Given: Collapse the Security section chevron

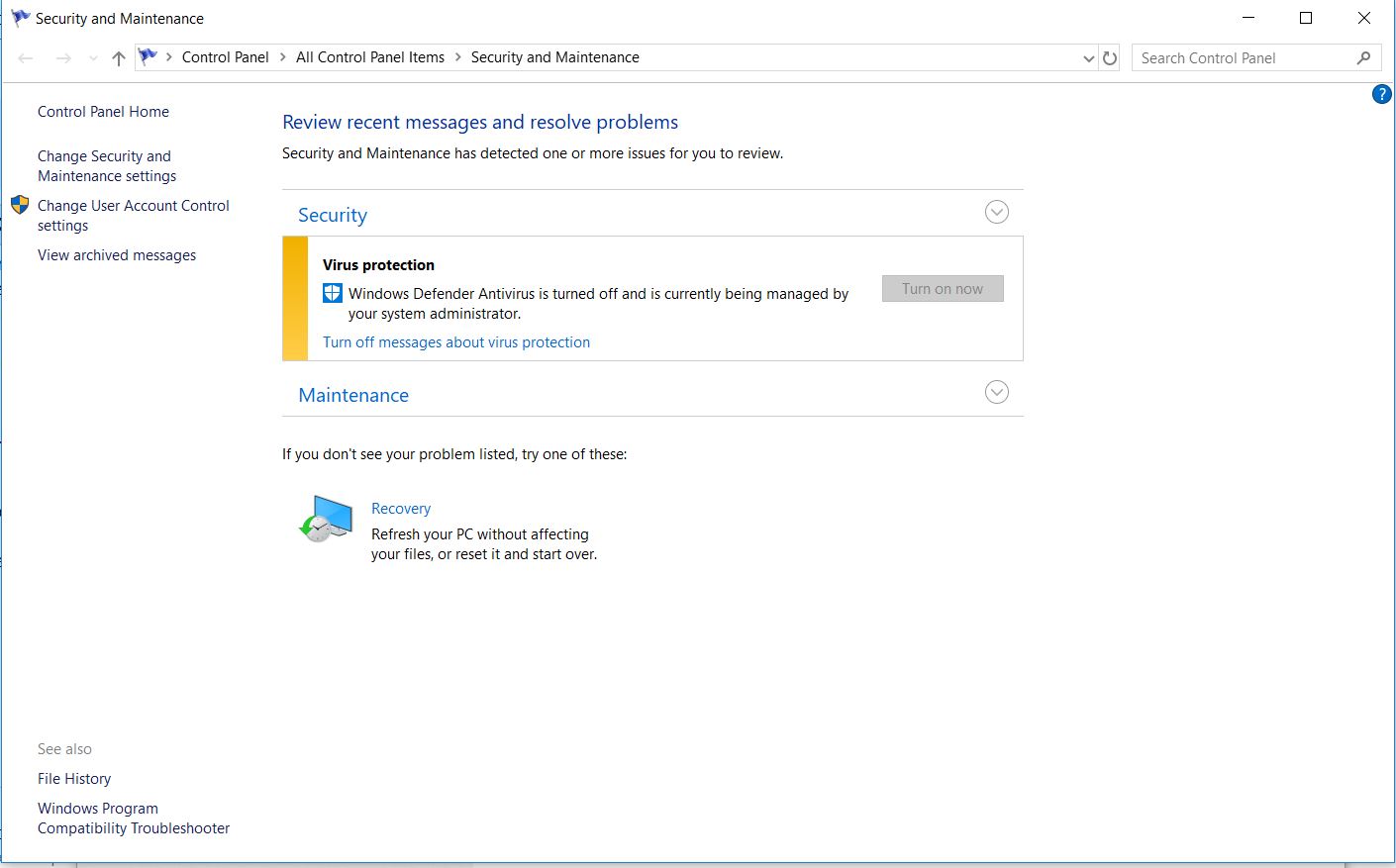Looking at the screenshot, I should pyautogui.click(x=997, y=213).
